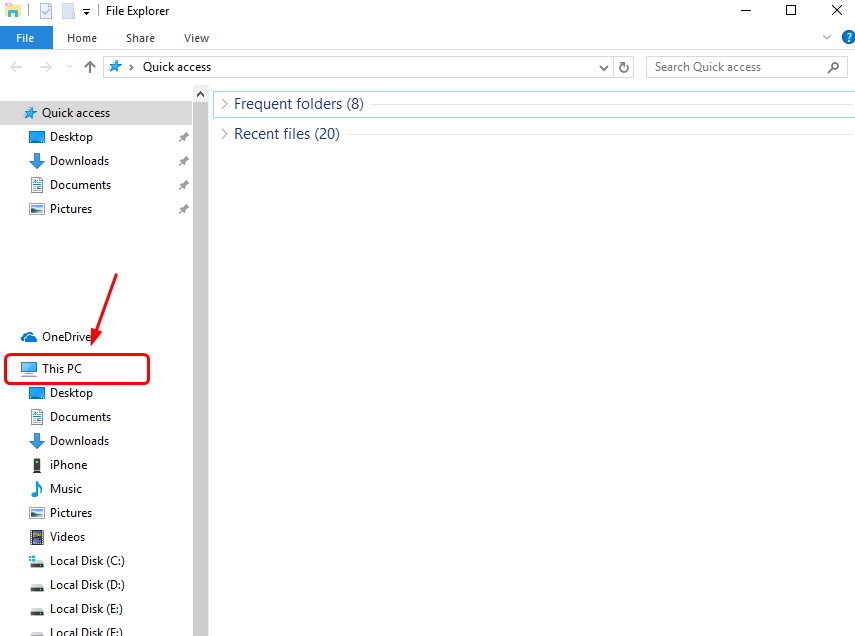The width and height of the screenshot is (855, 636).
Task: Unpin Desktop using its pin icon
Action: pyautogui.click(x=183, y=137)
